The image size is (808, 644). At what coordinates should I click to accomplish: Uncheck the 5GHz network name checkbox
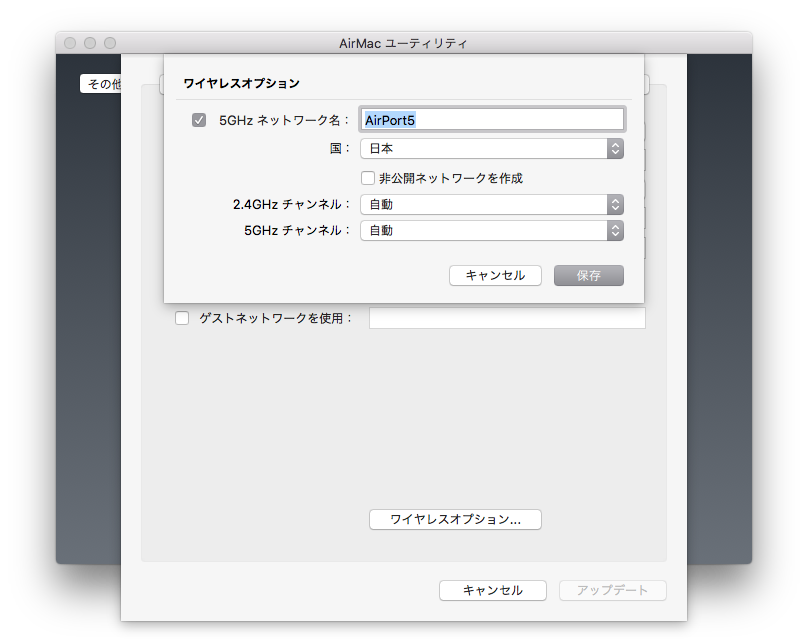click(x=199, y=120)
